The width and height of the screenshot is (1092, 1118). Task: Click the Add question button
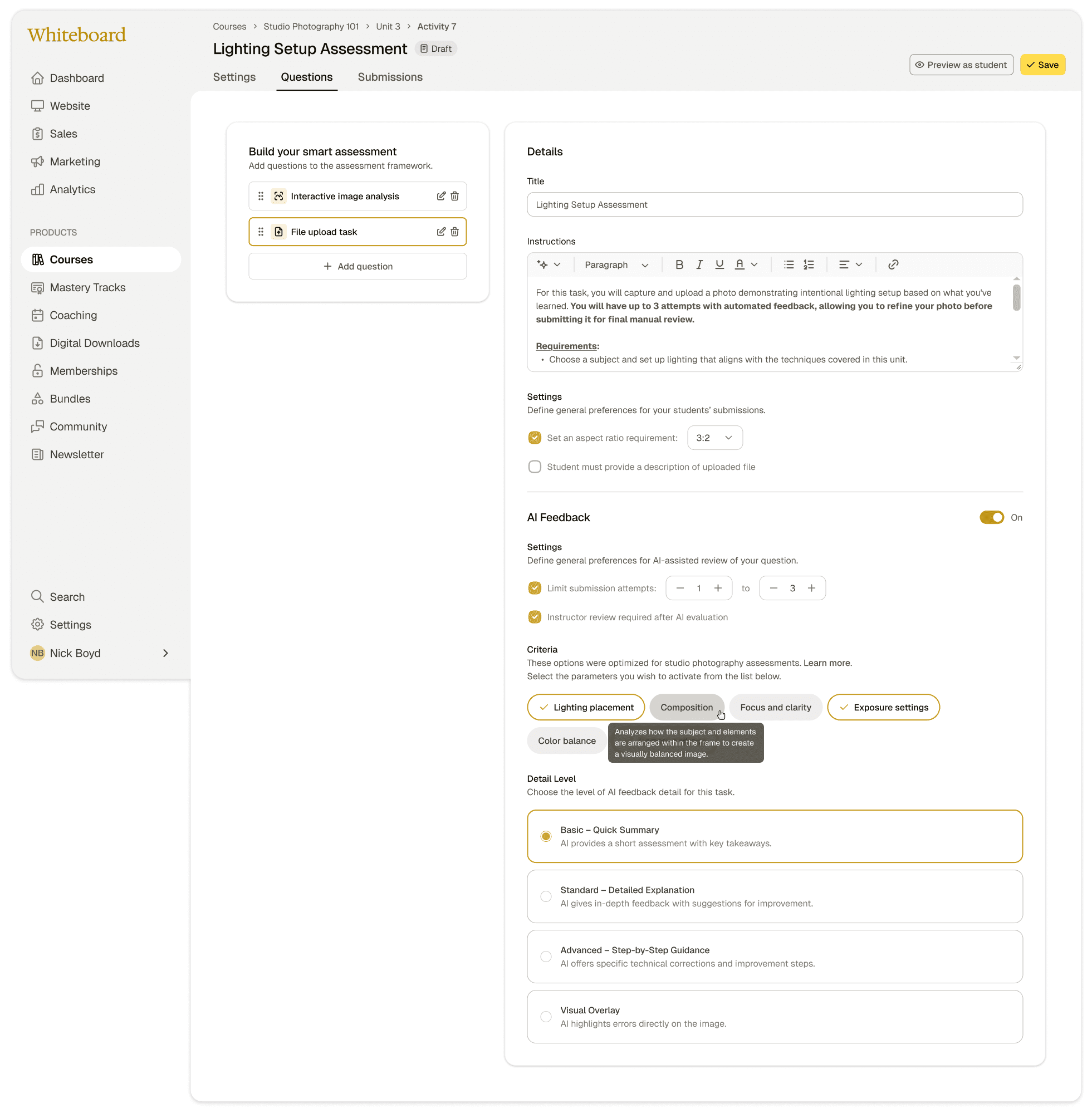[x=358, y=267]
